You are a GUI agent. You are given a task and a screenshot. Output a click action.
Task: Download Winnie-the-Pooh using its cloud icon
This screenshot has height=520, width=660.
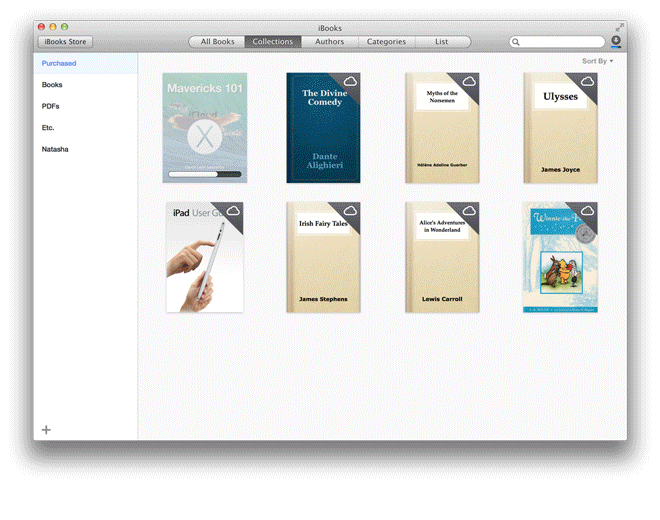click(587, 211)
